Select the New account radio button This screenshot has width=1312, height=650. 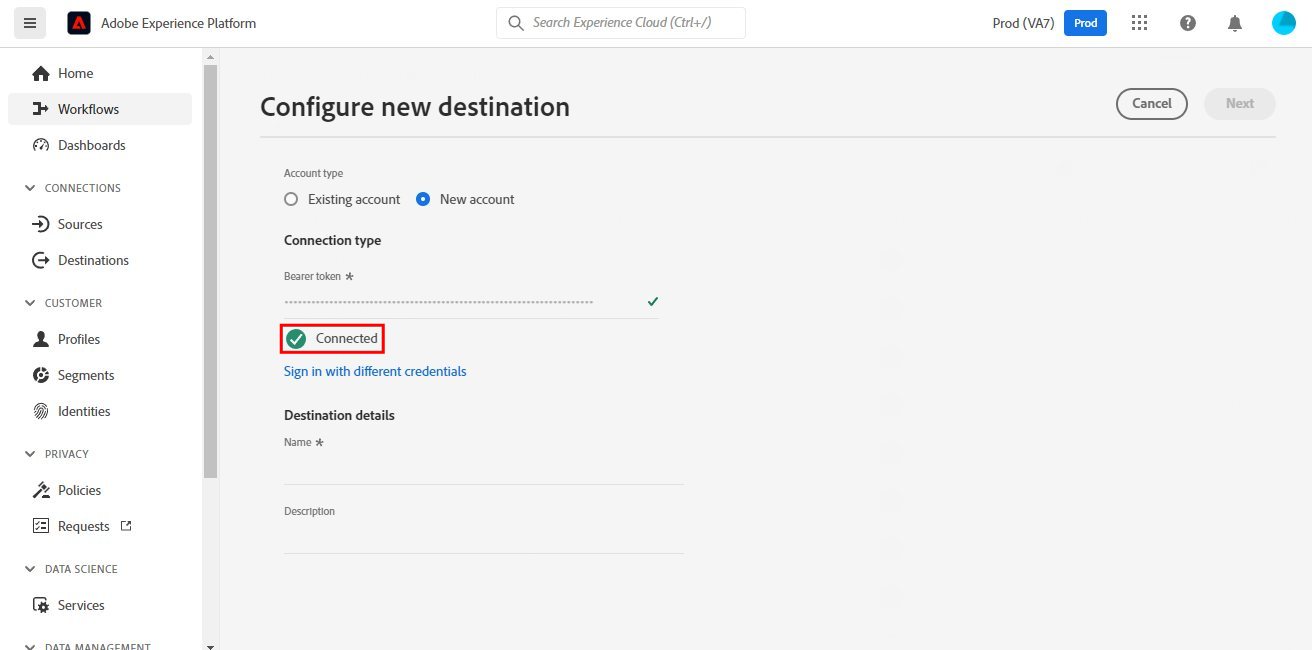423,199
